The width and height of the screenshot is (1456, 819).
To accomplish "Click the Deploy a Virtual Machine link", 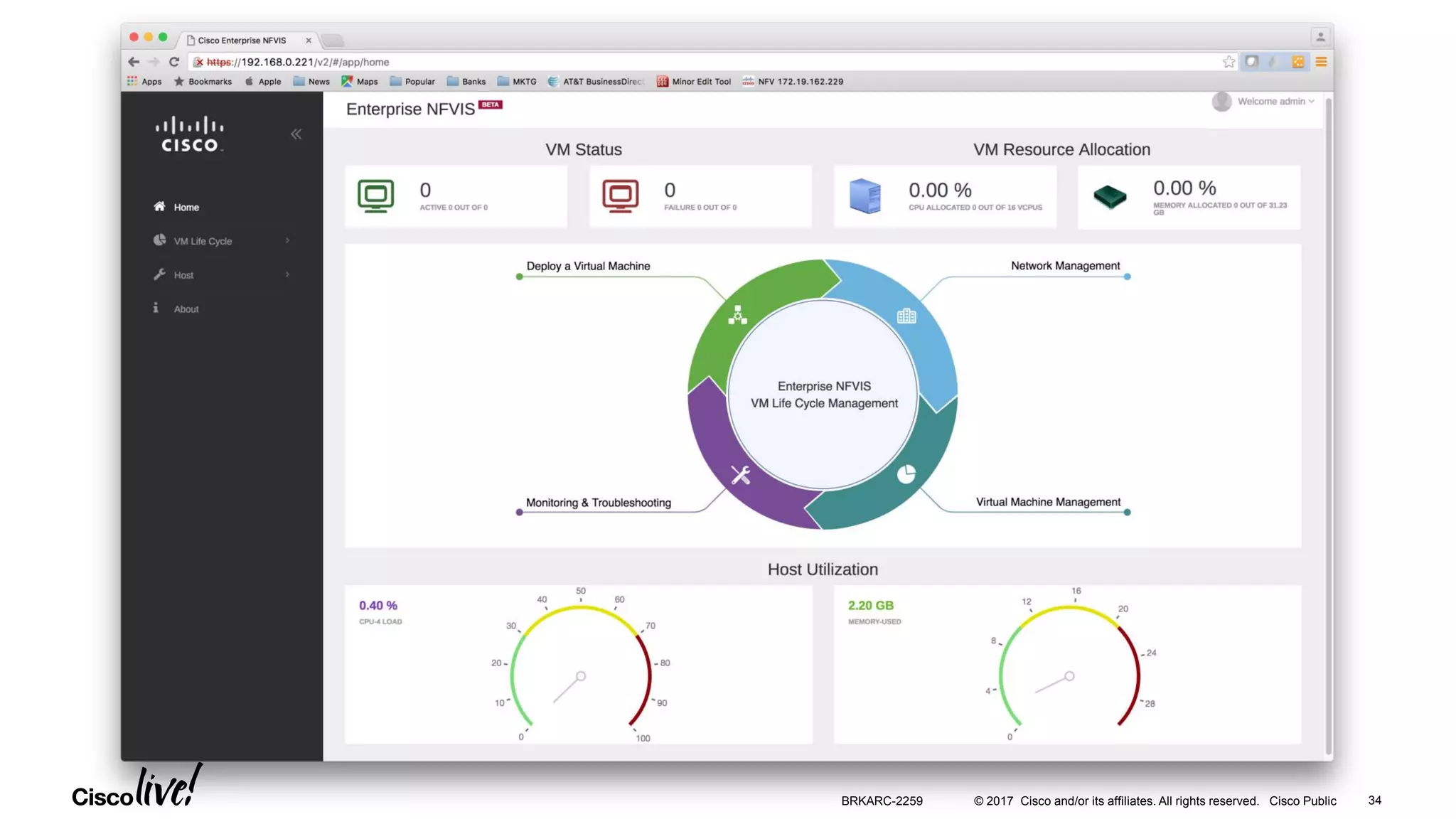I will [x=588, y=266].
